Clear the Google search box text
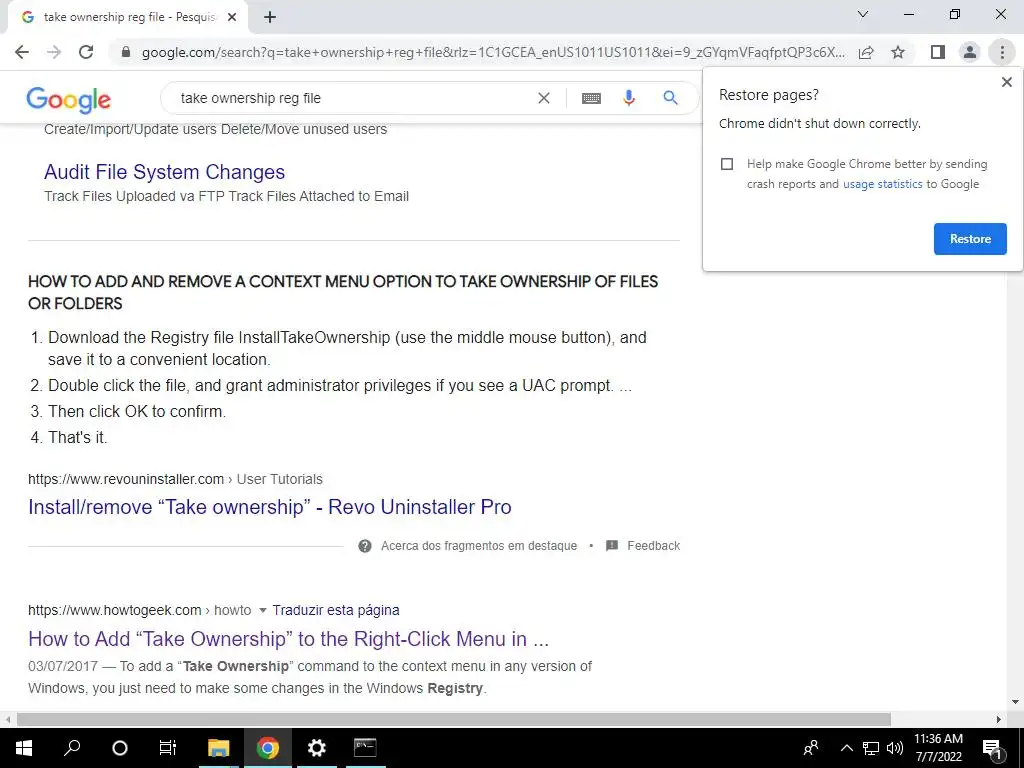 tap(543, 98)
